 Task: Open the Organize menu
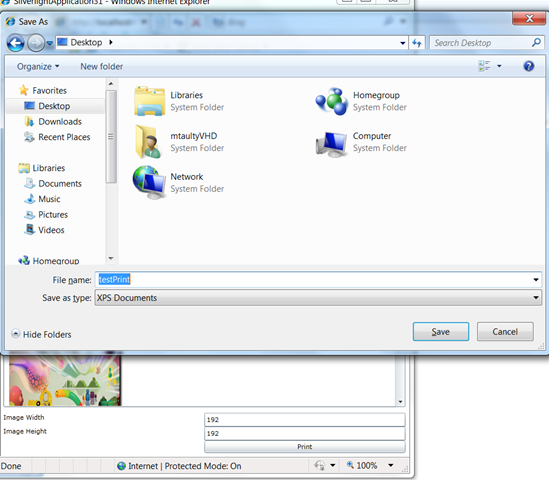point(38,67)
